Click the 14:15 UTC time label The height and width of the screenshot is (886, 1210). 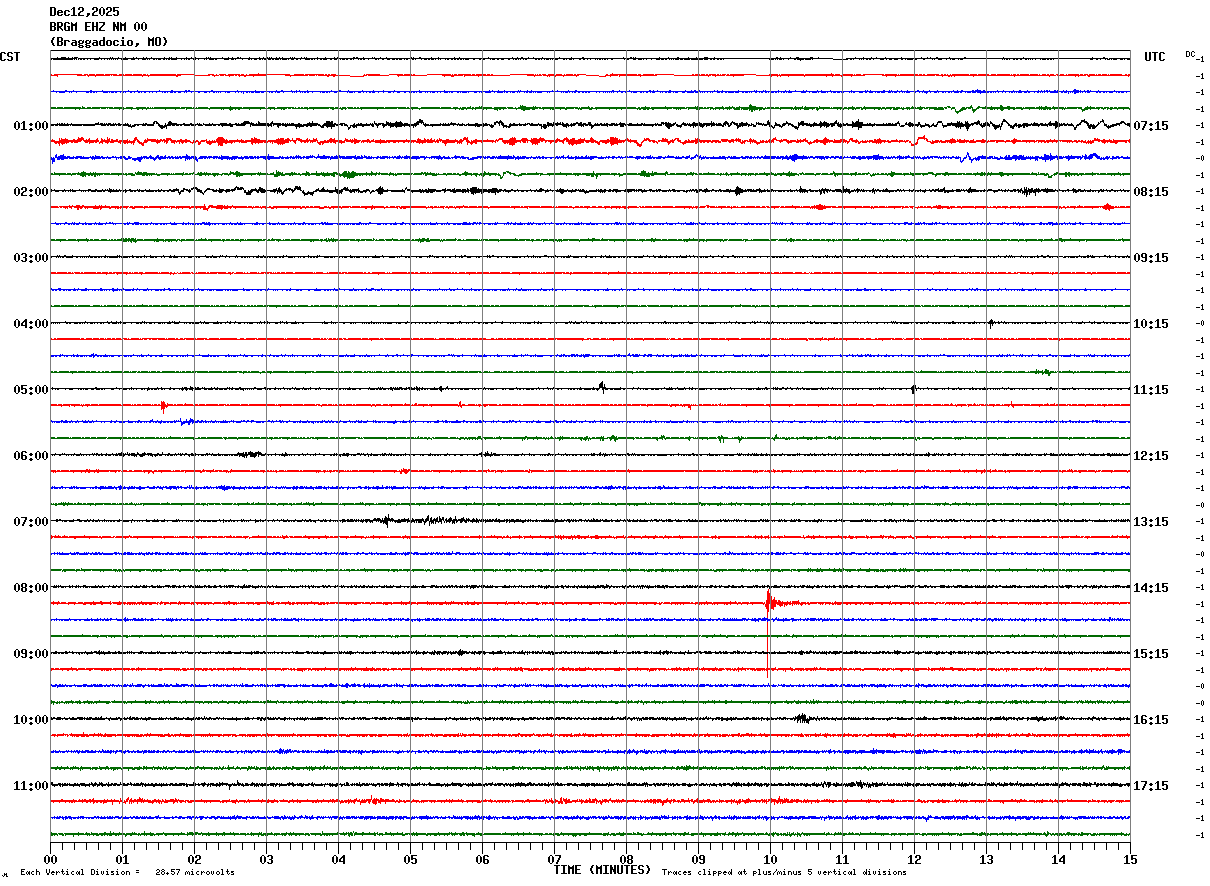(x=1151, y=588)
